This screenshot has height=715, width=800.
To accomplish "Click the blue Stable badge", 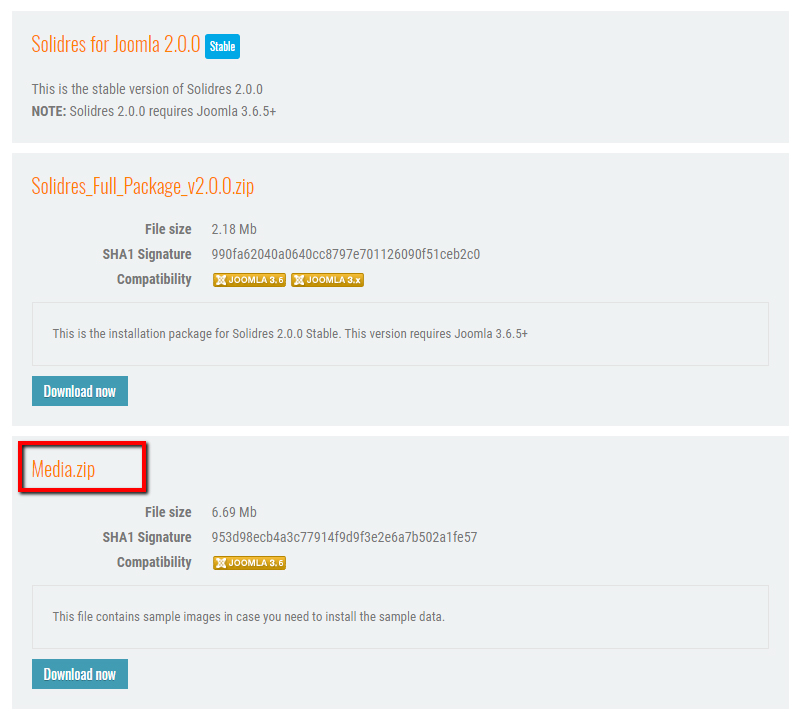I will tap(222, 46).
